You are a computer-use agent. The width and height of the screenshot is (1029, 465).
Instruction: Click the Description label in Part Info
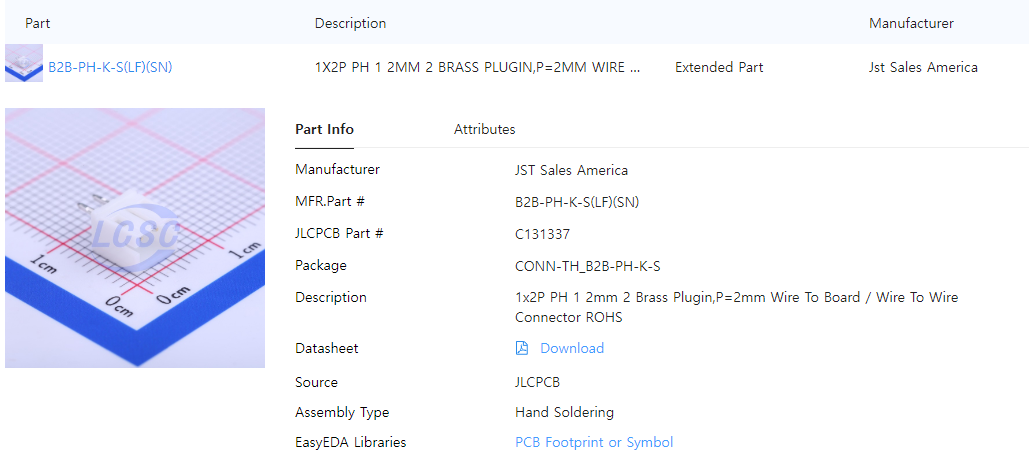(331, 298)
